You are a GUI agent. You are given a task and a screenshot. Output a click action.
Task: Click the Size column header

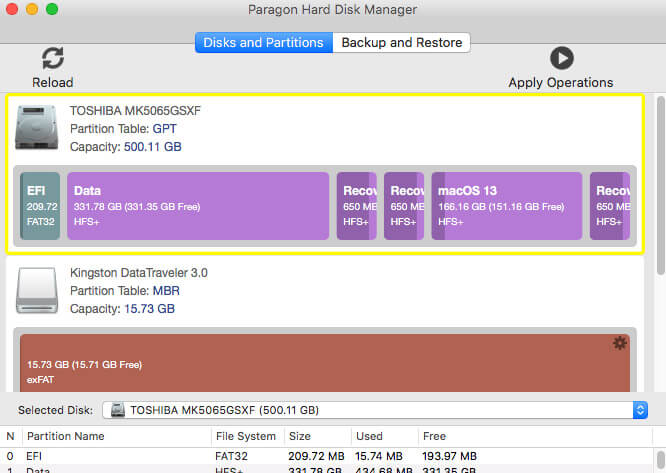(x=302, y=436)
